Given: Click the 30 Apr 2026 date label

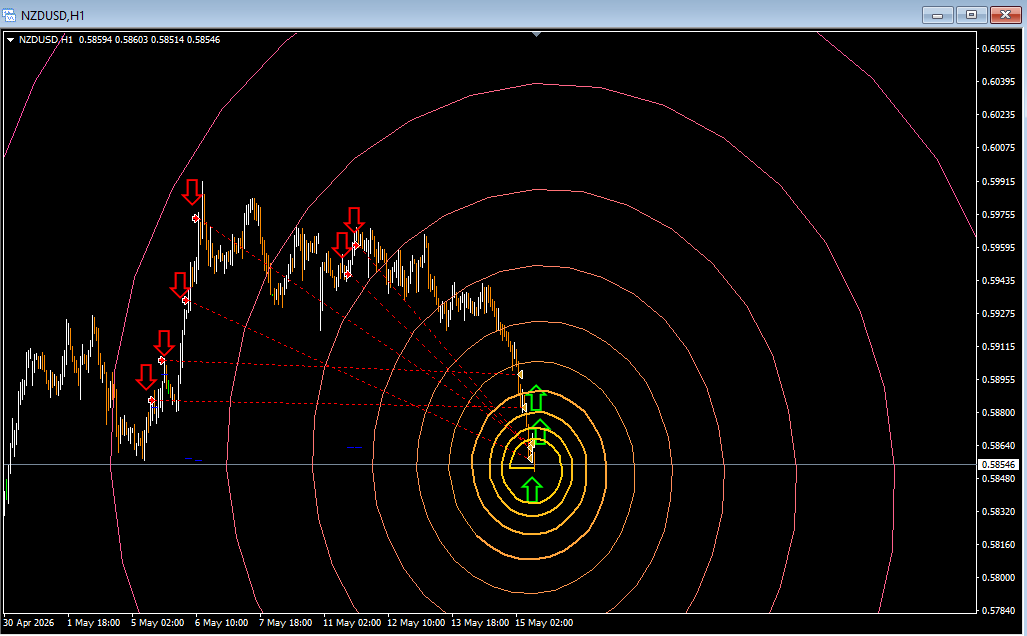Looking at the screenshot, I should 29,623.
